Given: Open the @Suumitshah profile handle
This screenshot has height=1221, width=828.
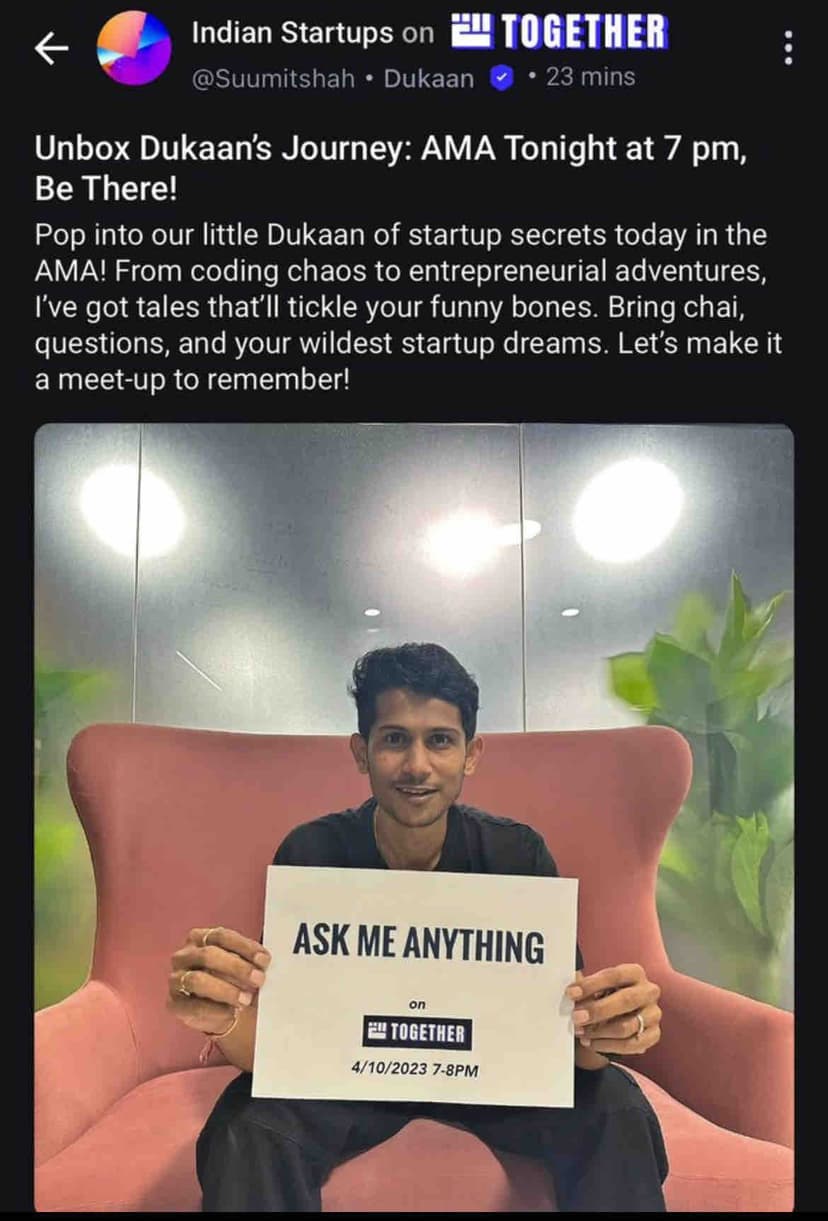Looking at the screenshot, I should (x=272, y=78).
